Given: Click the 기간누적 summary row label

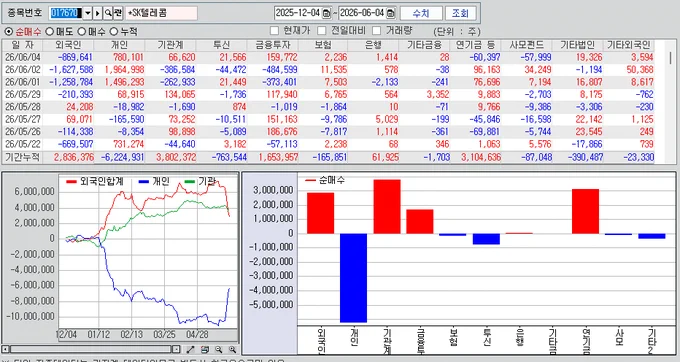Looking at the screenshot, I should pos(22,157).
